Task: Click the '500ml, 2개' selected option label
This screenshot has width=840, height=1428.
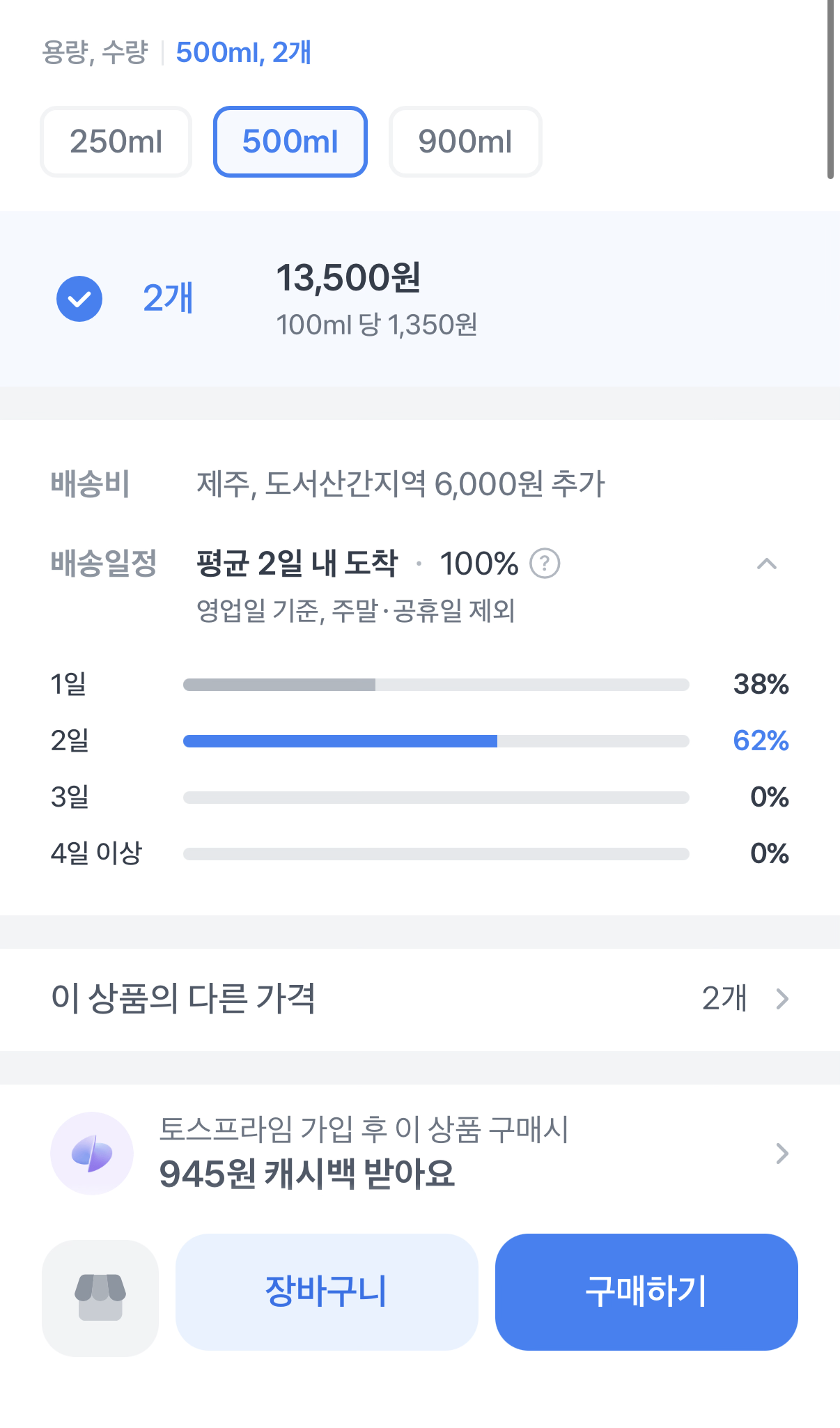Action: click(243, 53)
